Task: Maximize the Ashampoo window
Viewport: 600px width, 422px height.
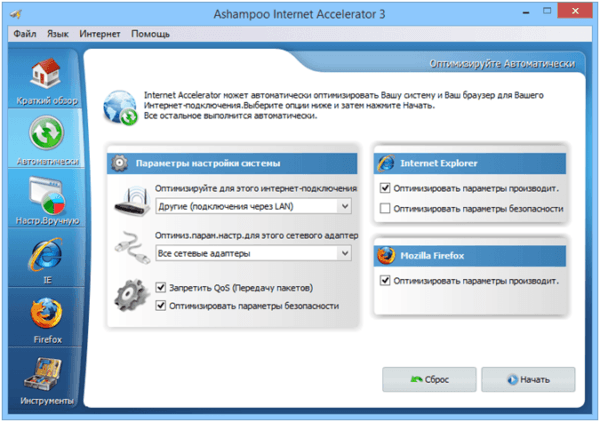Action: [547, 11]
